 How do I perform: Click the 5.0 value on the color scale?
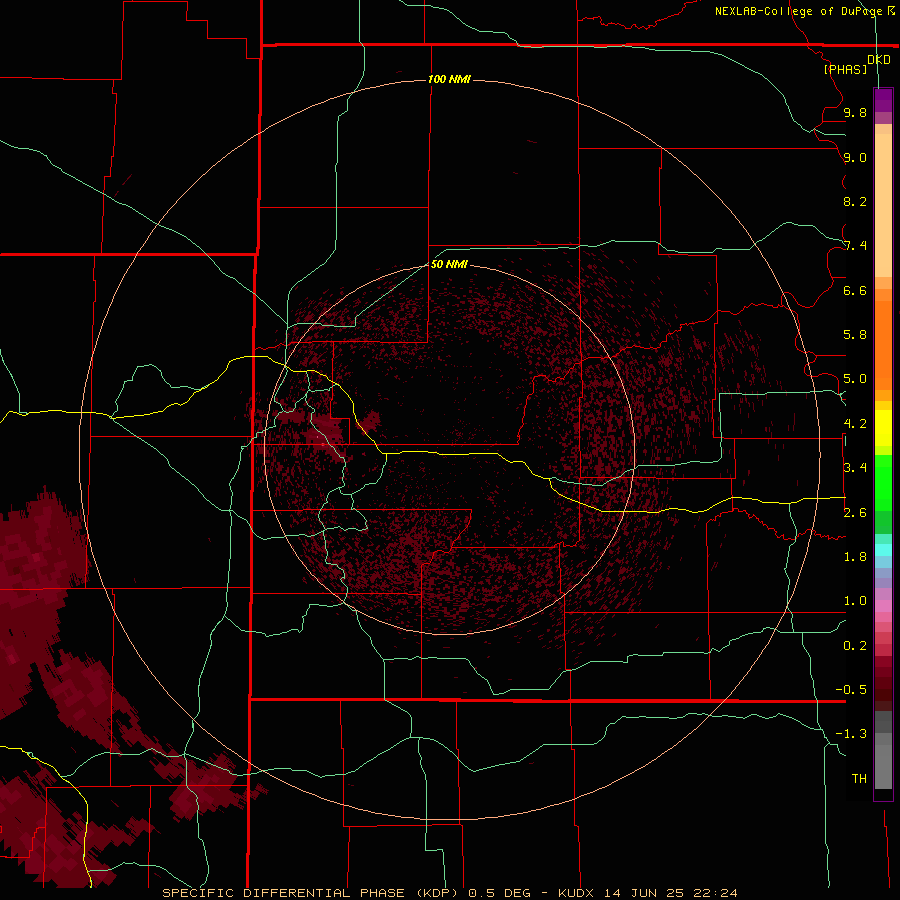pos(855,379)
